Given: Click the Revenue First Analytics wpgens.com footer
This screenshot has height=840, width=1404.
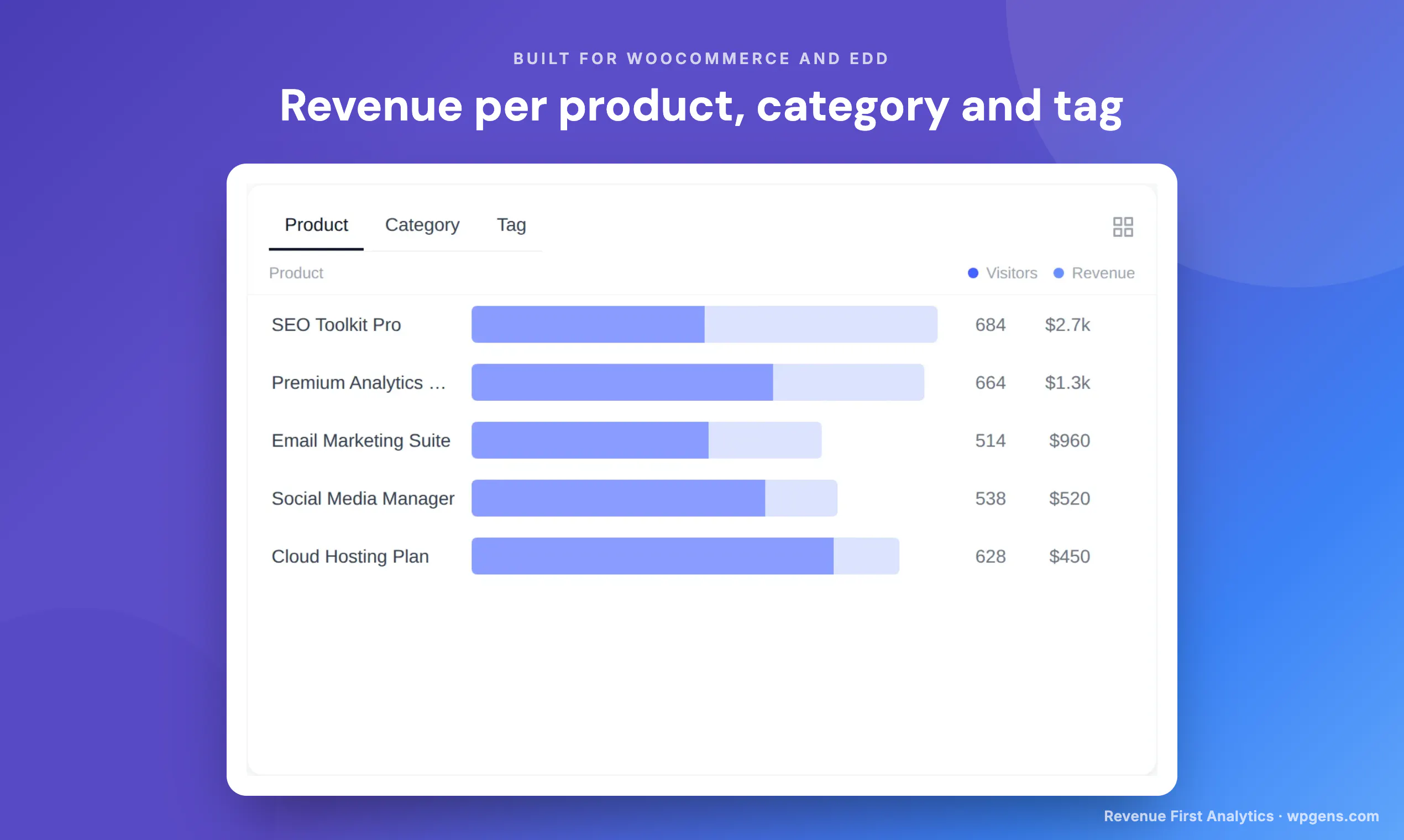Looking at the screenshot, I should [1241, 816].
